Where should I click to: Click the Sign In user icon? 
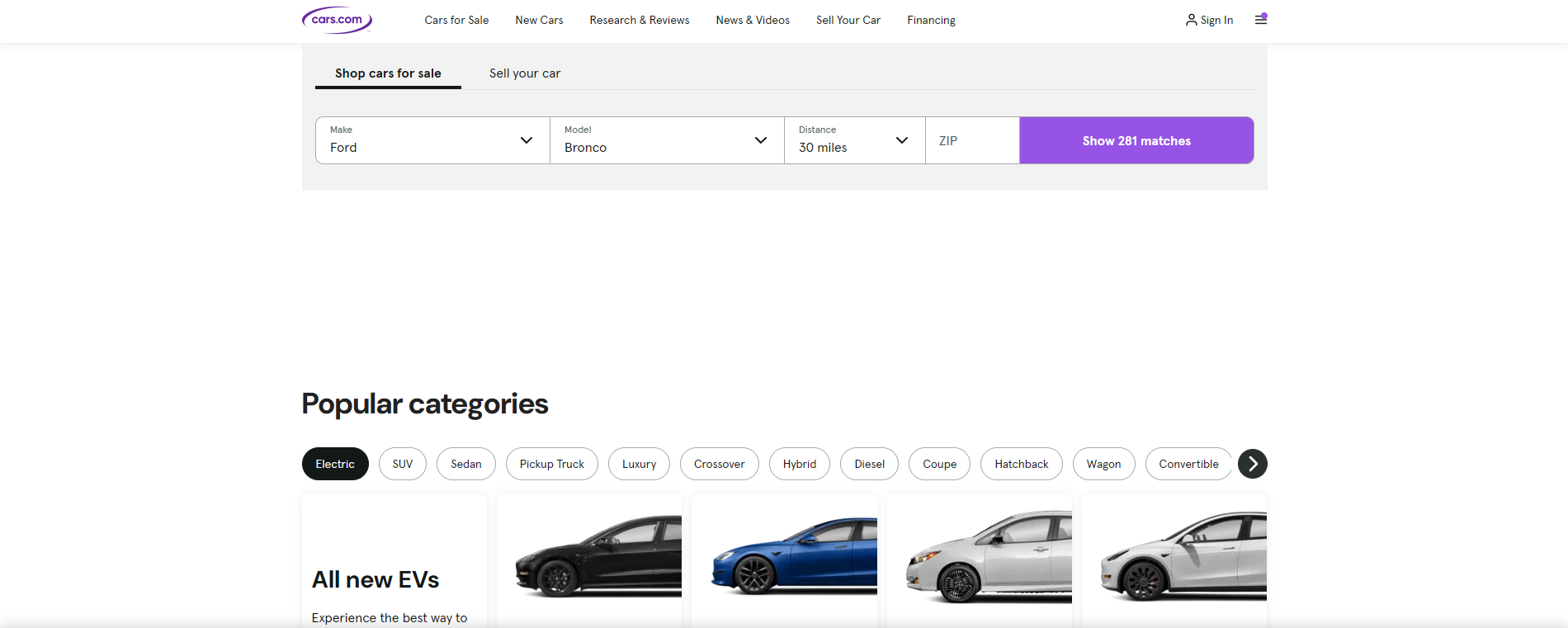click(1191, 20)
